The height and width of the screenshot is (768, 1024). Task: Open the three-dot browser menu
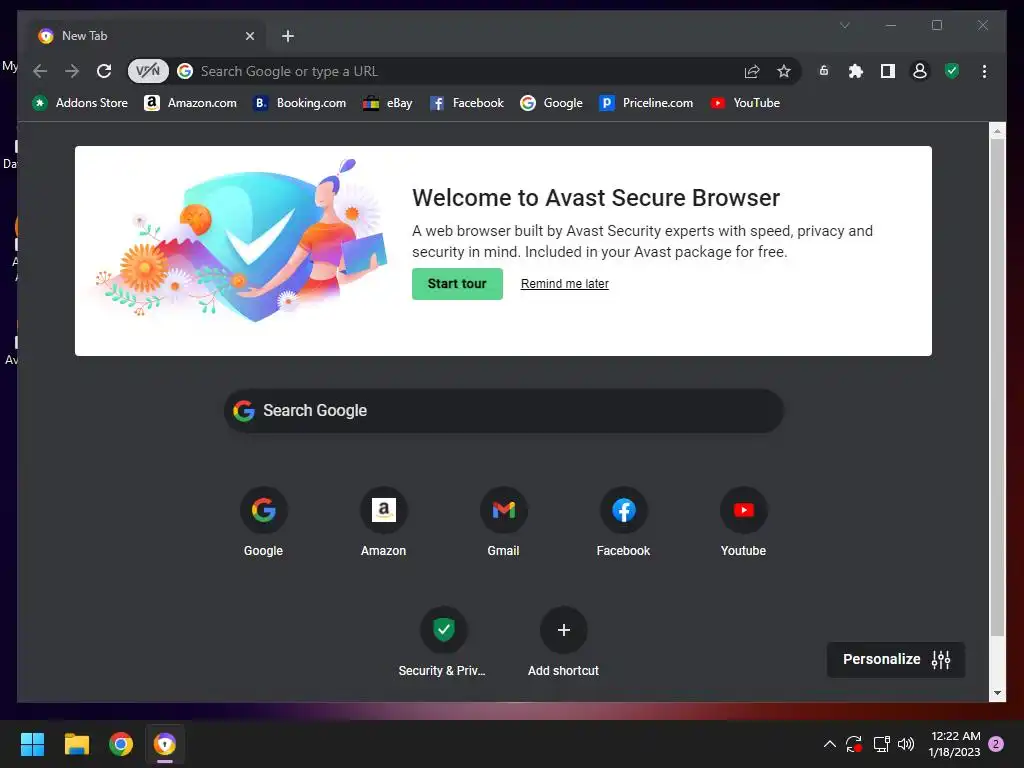coord(984,71)
